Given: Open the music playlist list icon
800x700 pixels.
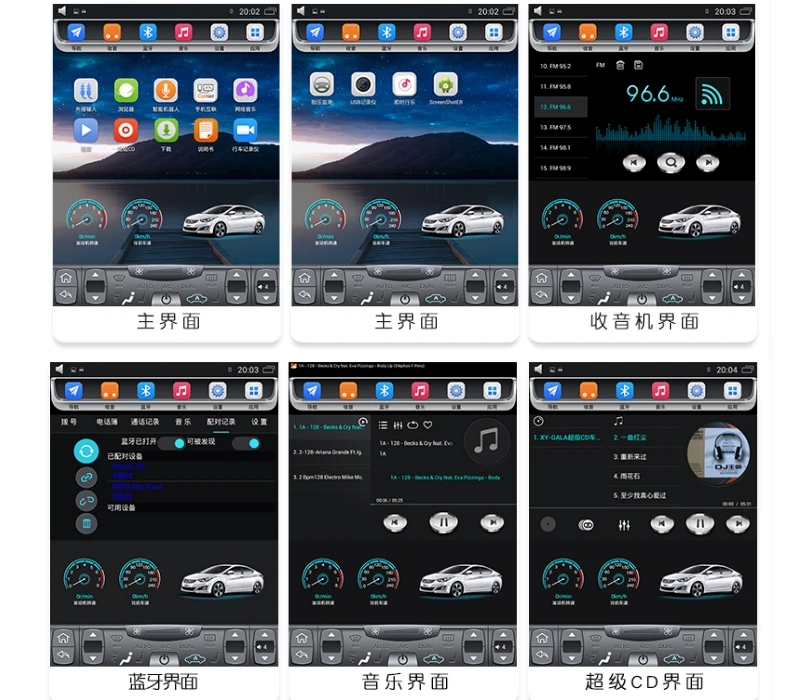Looking at the screenshot, I should point(383,425).
